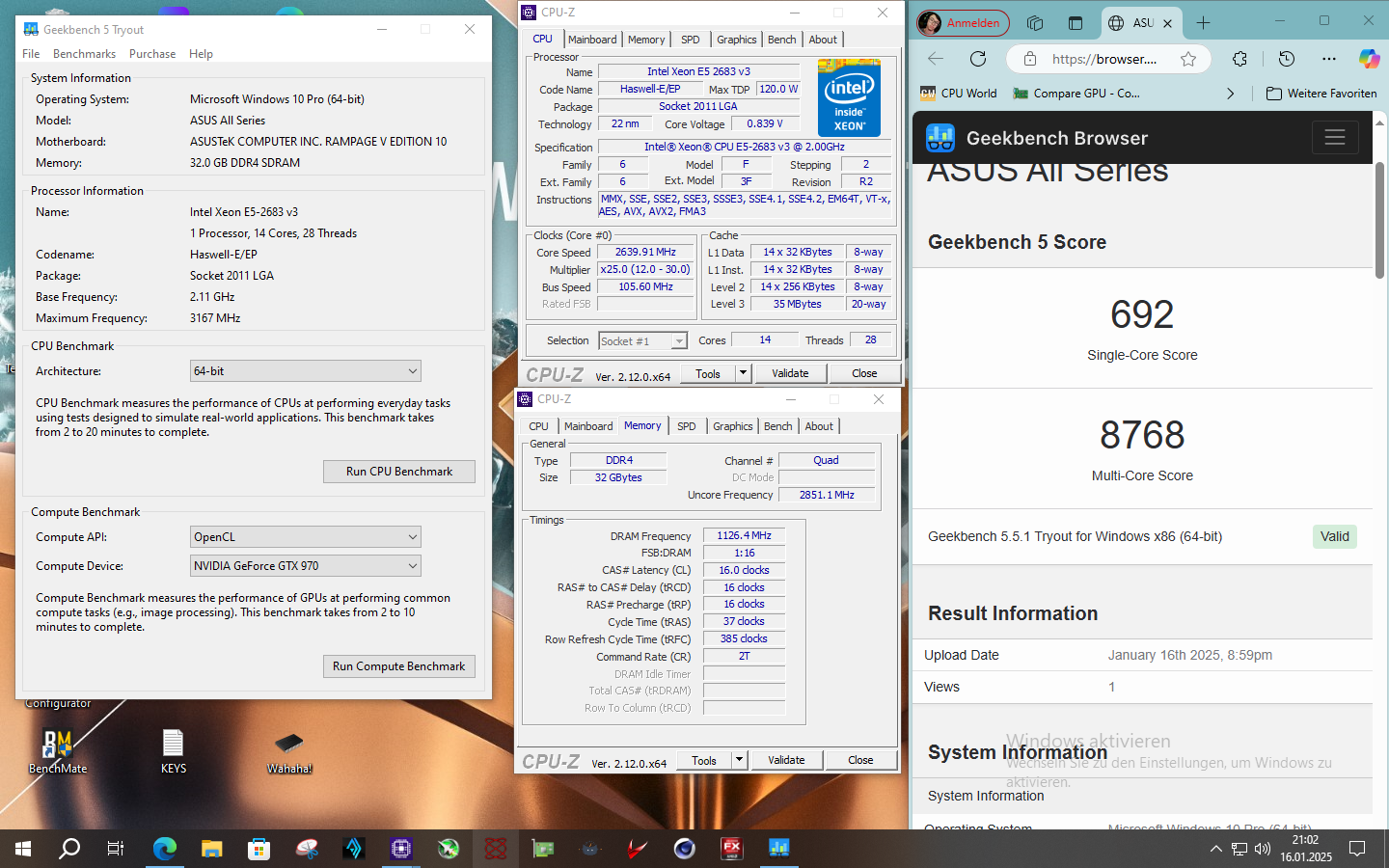This screenshot has height=868, width=1389.
Task: Open Edge workspaces icon
Action: [x=1035, y=22]
